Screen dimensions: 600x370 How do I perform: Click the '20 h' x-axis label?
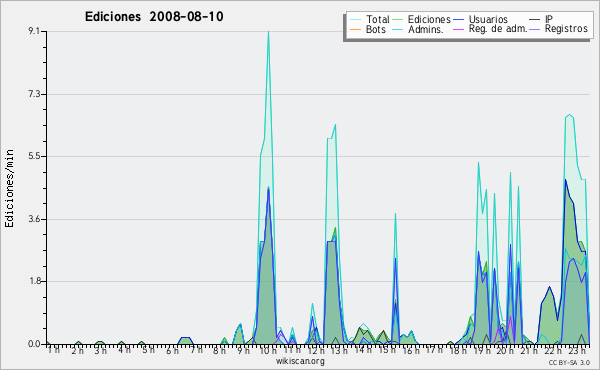click(x=506, y=350)
